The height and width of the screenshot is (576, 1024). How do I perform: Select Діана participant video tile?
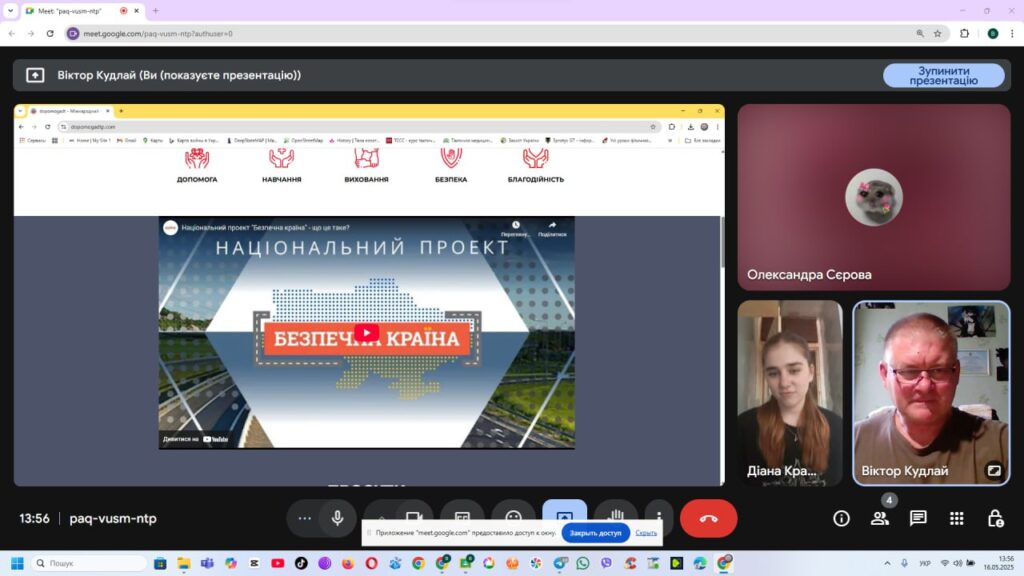point(790,393)
